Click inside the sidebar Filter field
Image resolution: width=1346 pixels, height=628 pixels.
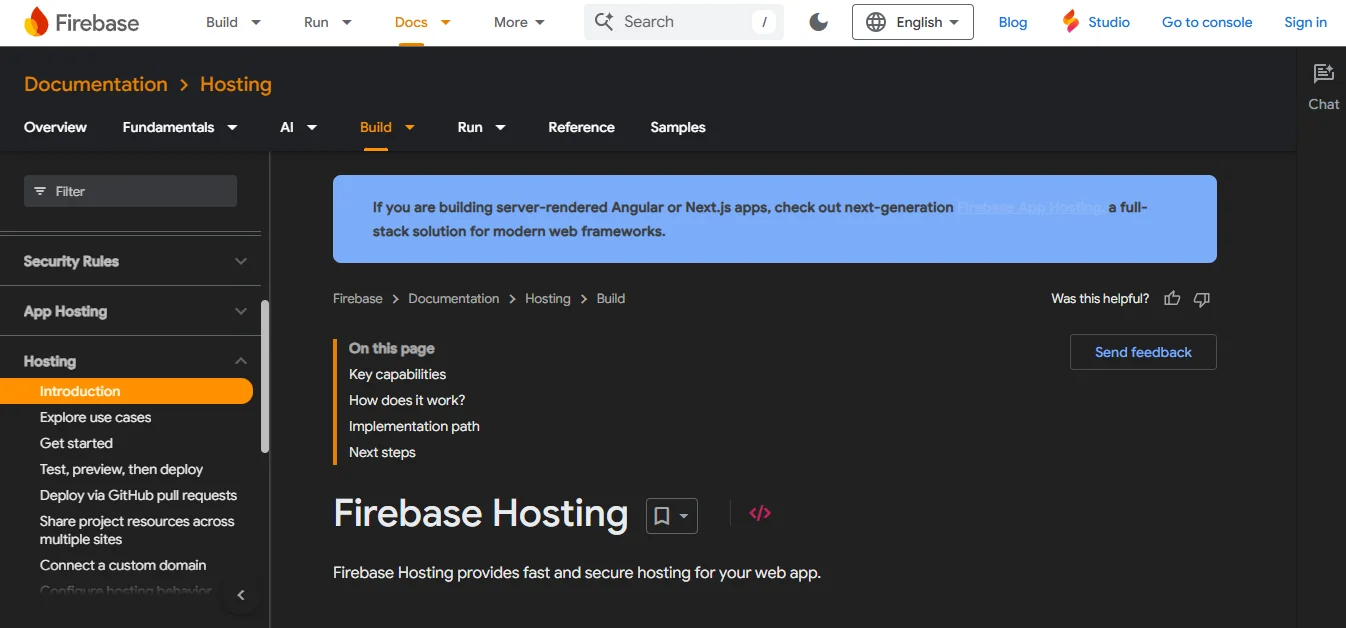coord(130,190)
